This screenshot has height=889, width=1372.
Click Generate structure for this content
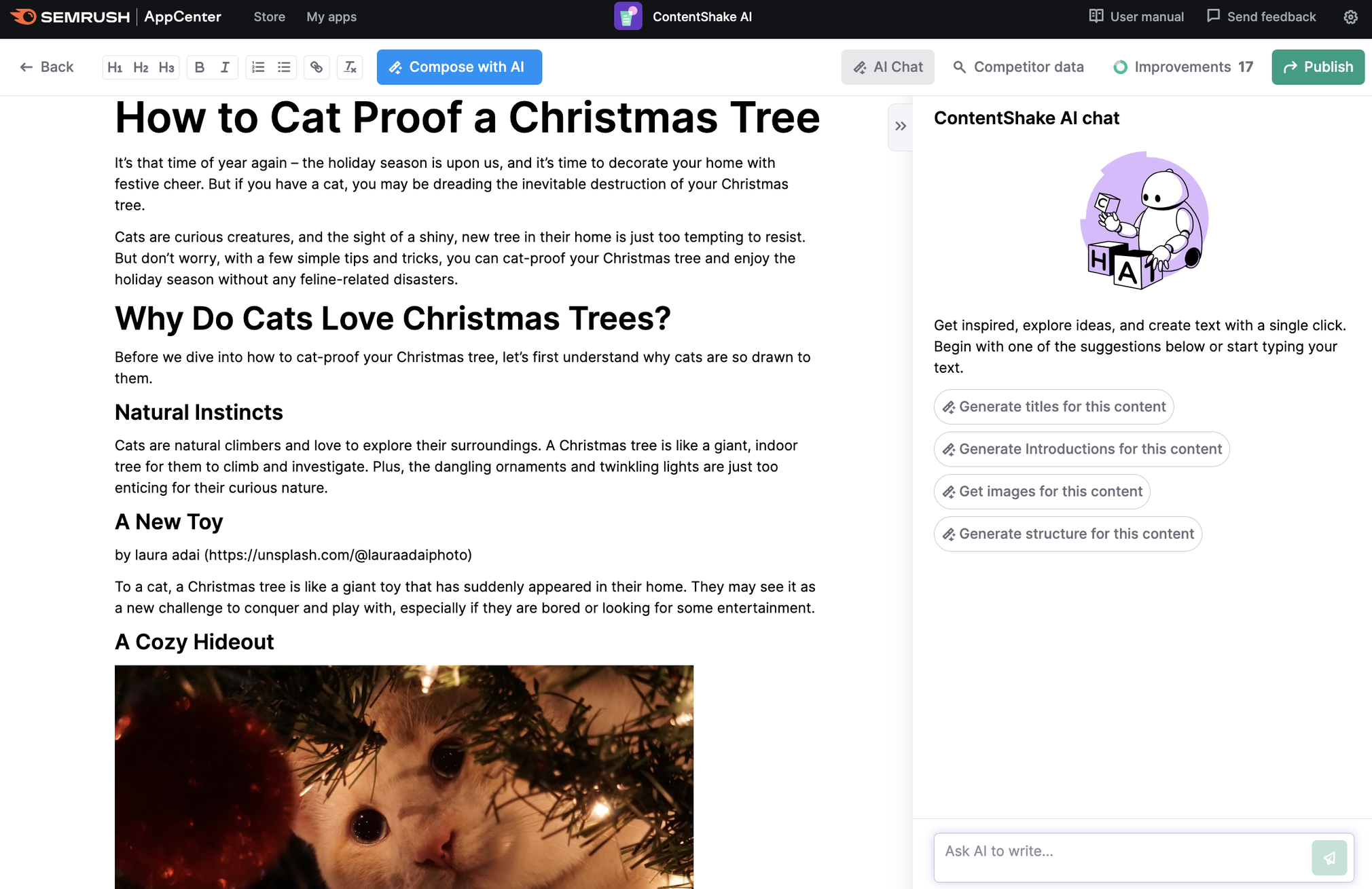(1067, 533)
